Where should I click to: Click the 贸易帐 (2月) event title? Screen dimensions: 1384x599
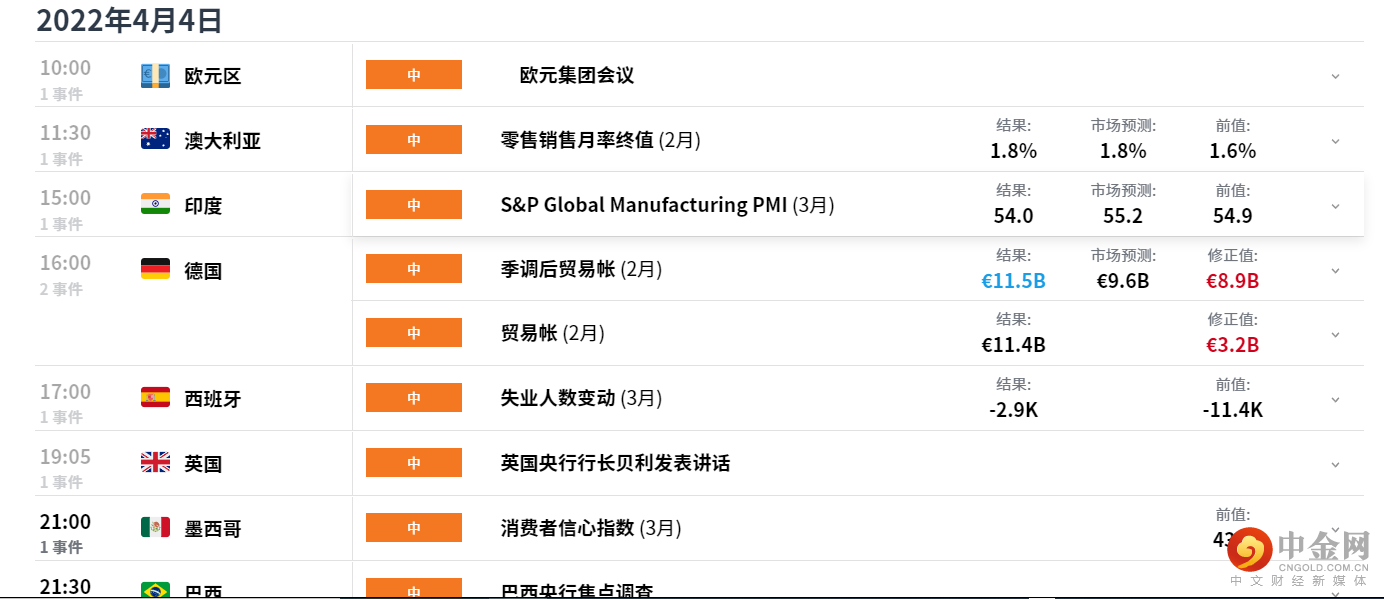click(x=552, y=333)
